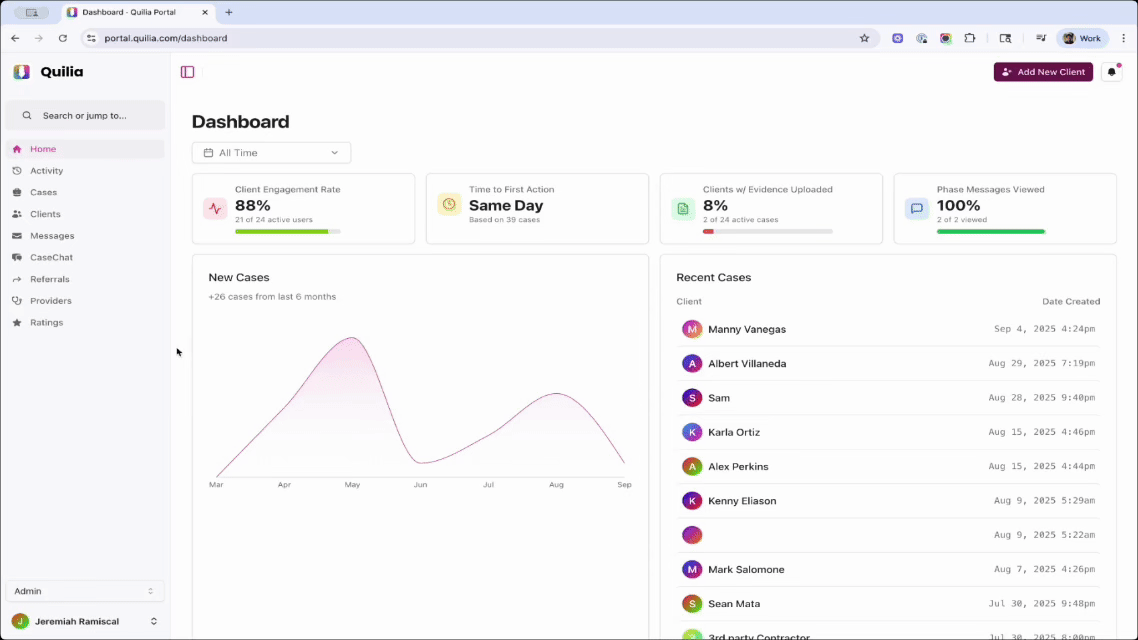
Task: Click the Client Engagement Rate progress bar
Action: pyautogui.click(x=290, y=231)
